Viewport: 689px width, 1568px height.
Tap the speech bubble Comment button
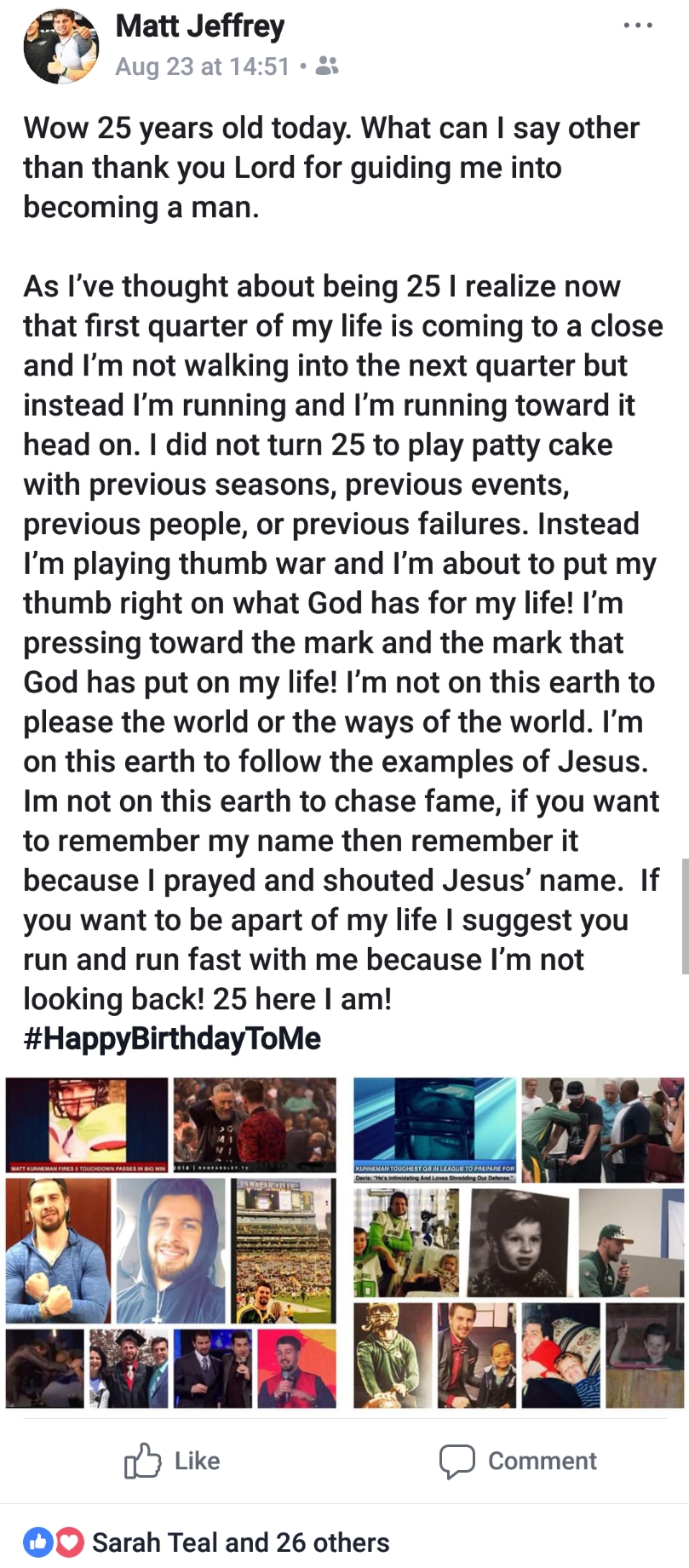[518, 1461]
